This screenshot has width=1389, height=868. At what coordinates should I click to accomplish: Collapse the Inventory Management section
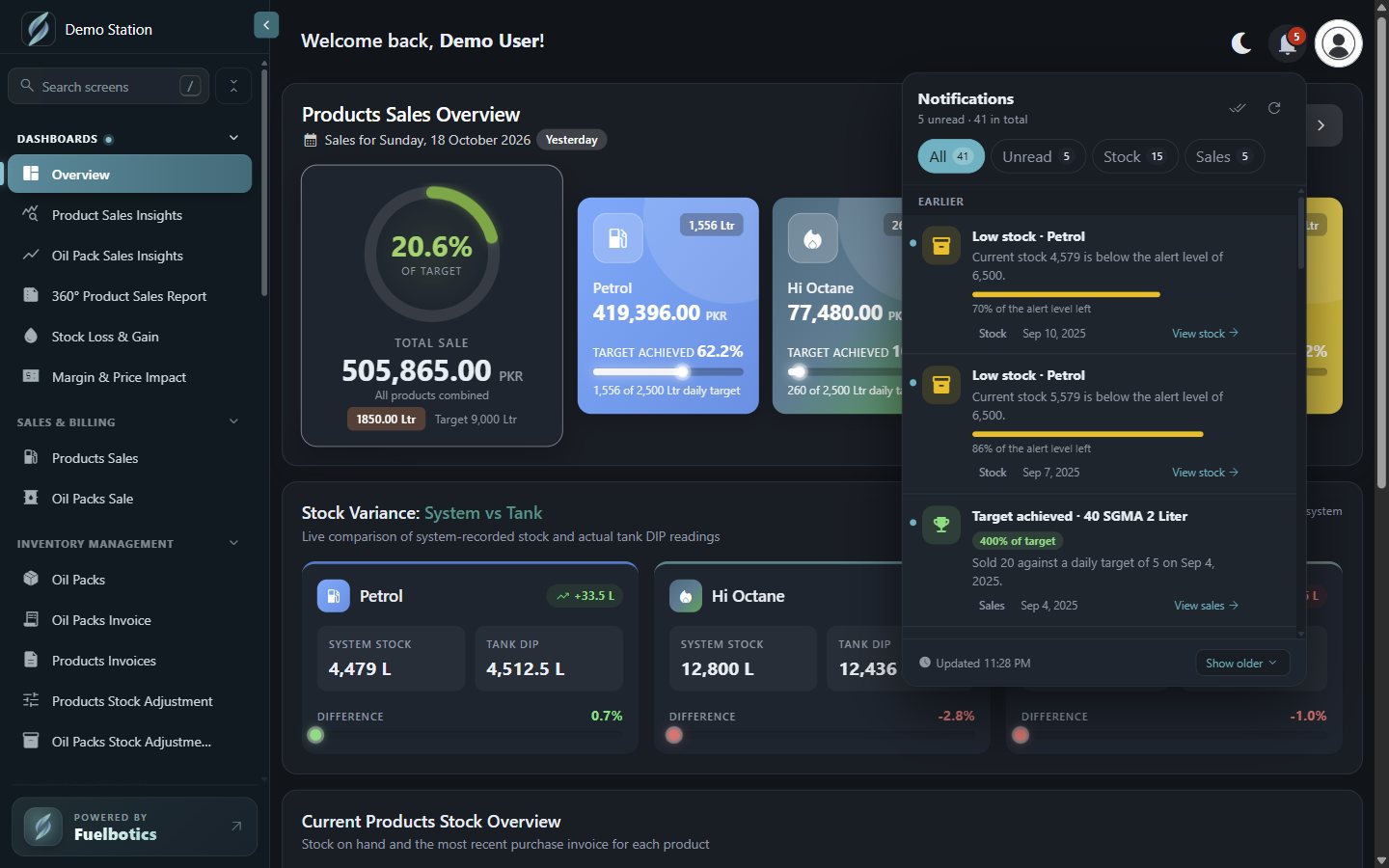pos(233,543)
